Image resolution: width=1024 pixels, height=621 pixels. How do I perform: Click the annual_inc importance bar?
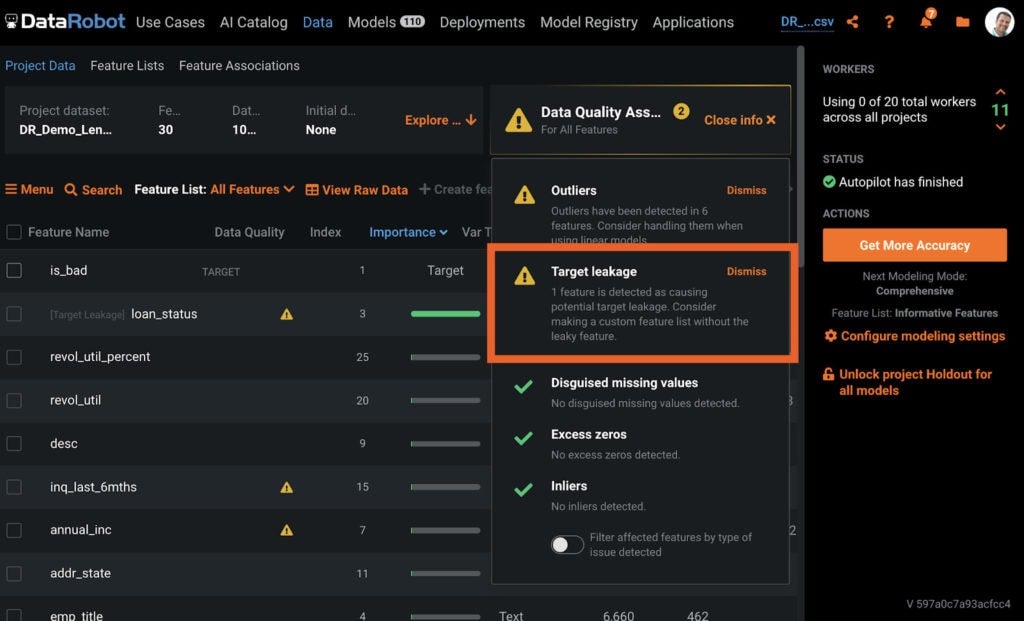click(x=445, y=530)
